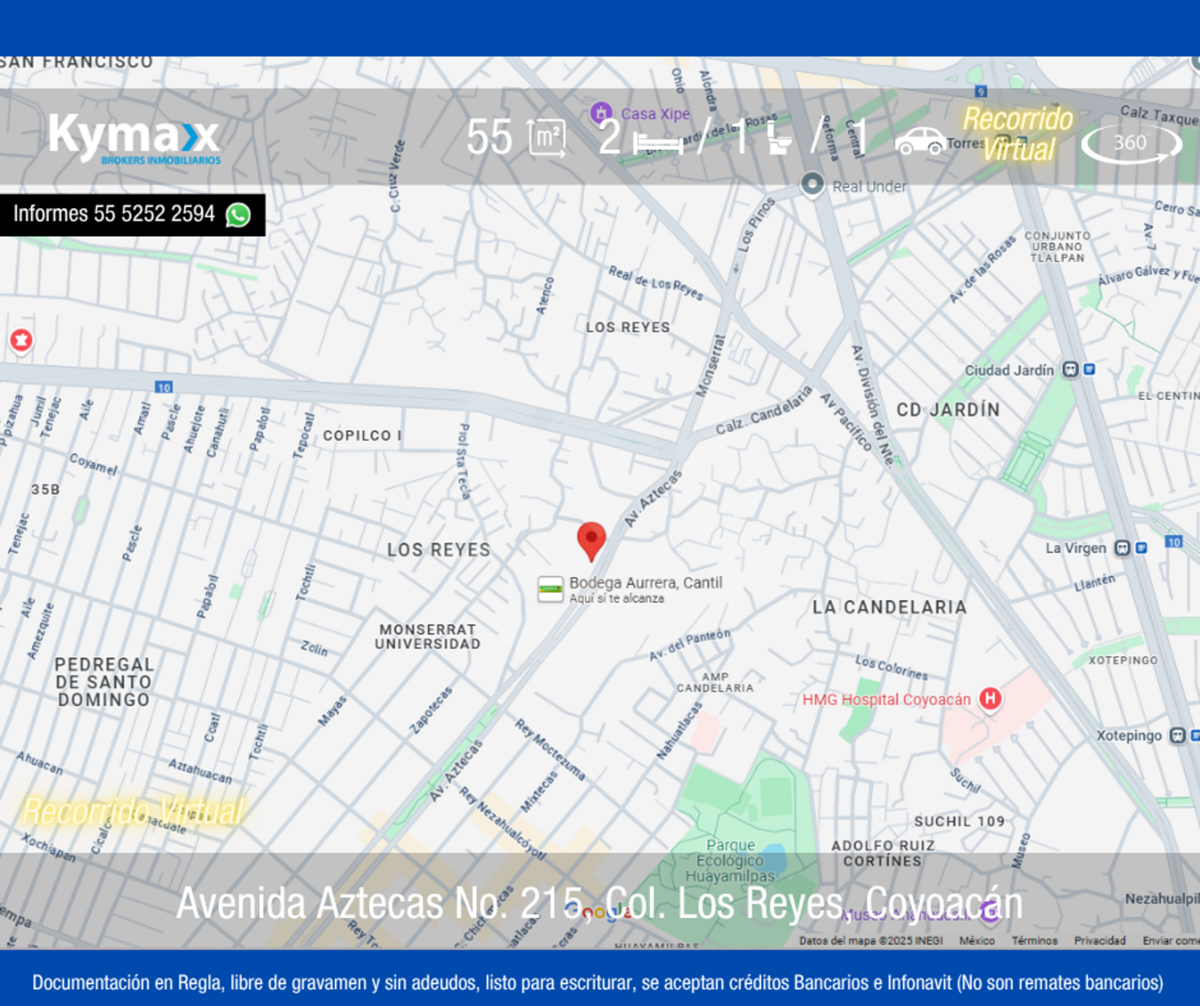Click the Informes 55 5252 2594 contact button
Viewport: 1200px width, 1006px height.
pyautogui.click(x=132, y=214)
